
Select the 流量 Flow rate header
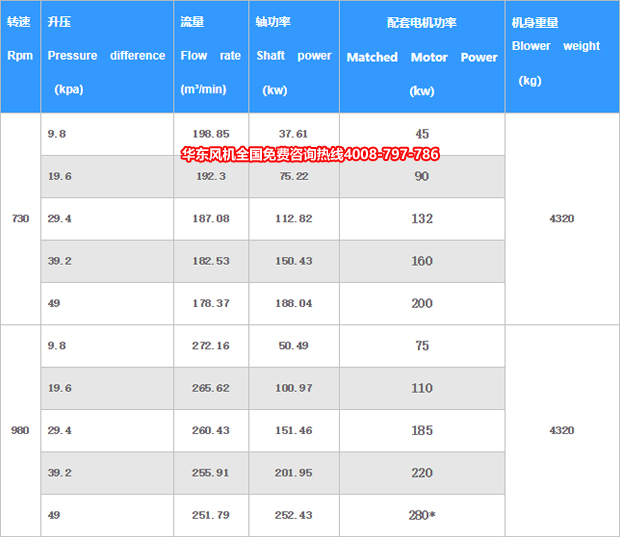tap(210, 57)
